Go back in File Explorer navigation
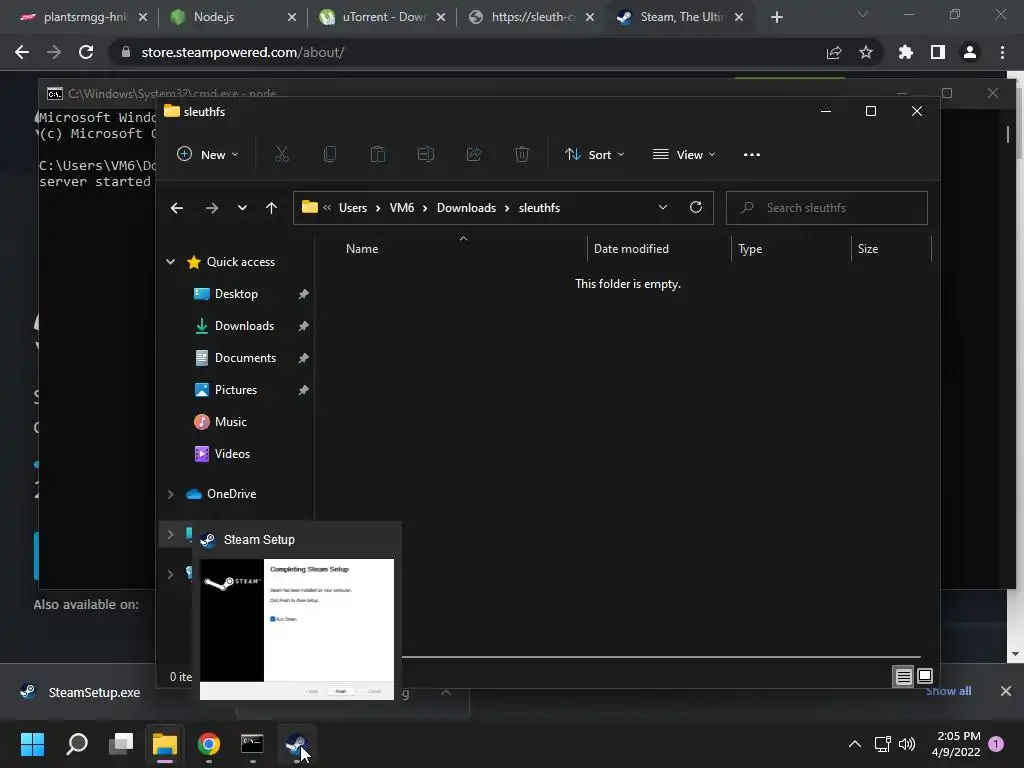This screenshot has width=1024, height=768. 176,208
